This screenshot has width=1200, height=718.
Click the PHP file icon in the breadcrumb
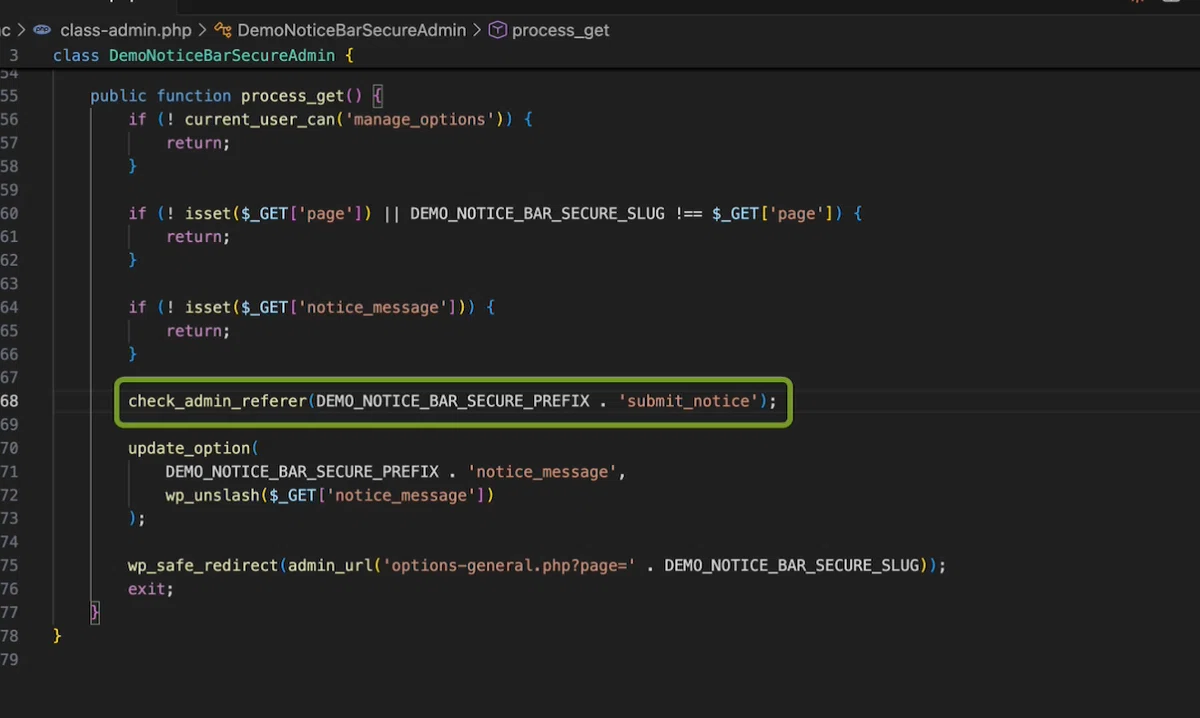click(x=42, y=30)
